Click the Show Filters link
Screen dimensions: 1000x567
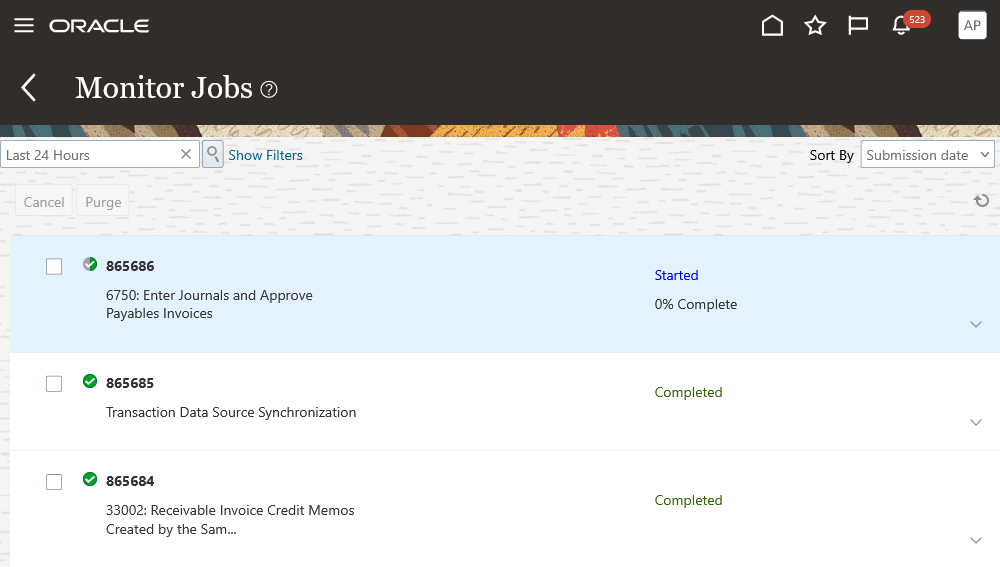(x=265, y=155)
